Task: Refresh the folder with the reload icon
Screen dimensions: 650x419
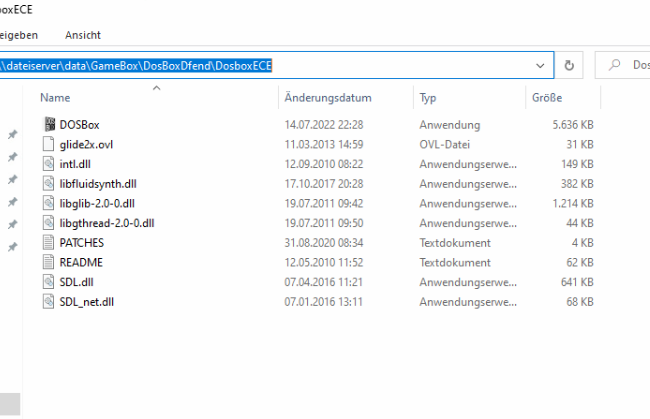Action: (570, 65)
